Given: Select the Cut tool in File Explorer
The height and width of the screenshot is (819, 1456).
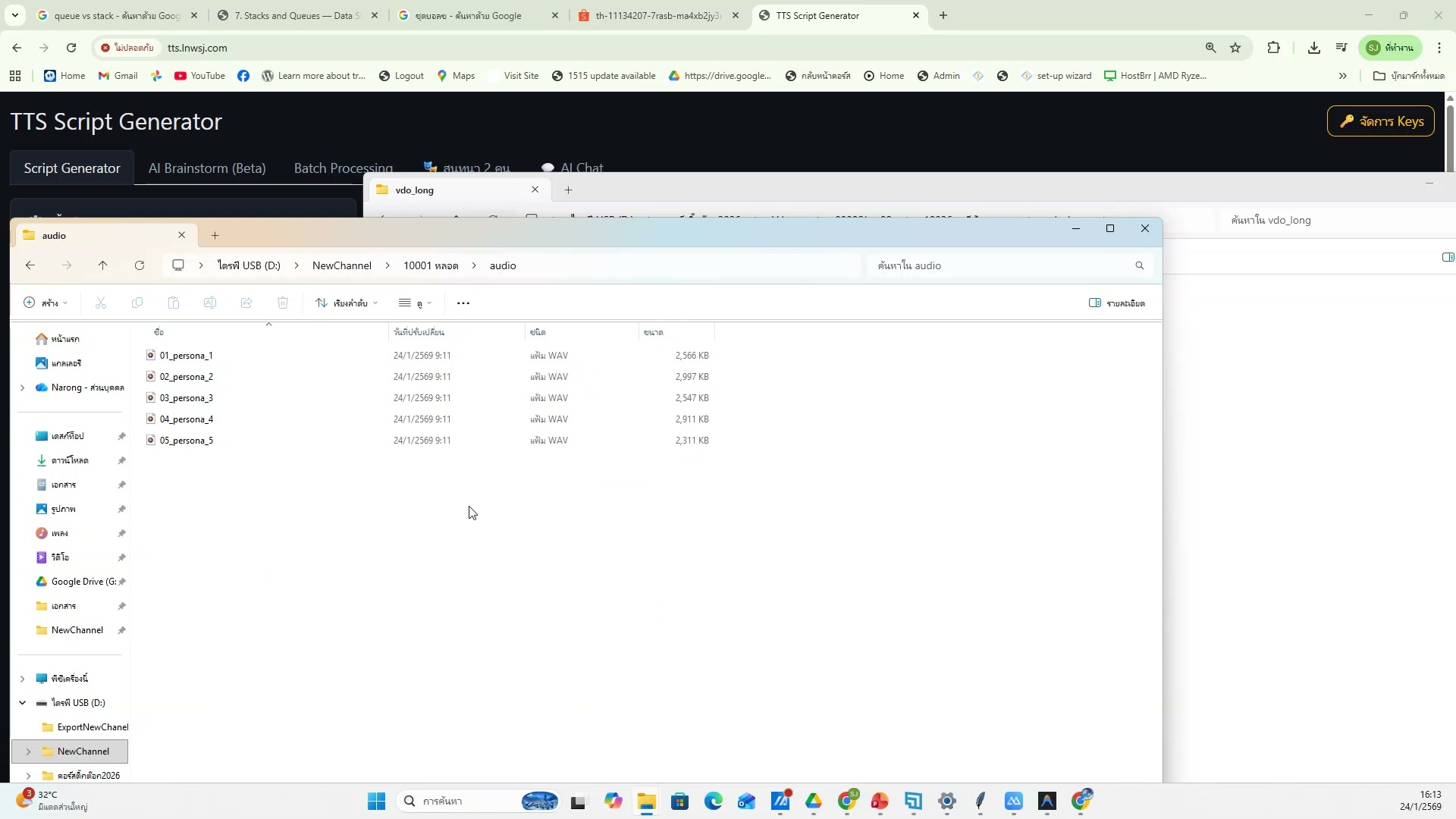Looking at the screenshot, I should tap(100, 303).
